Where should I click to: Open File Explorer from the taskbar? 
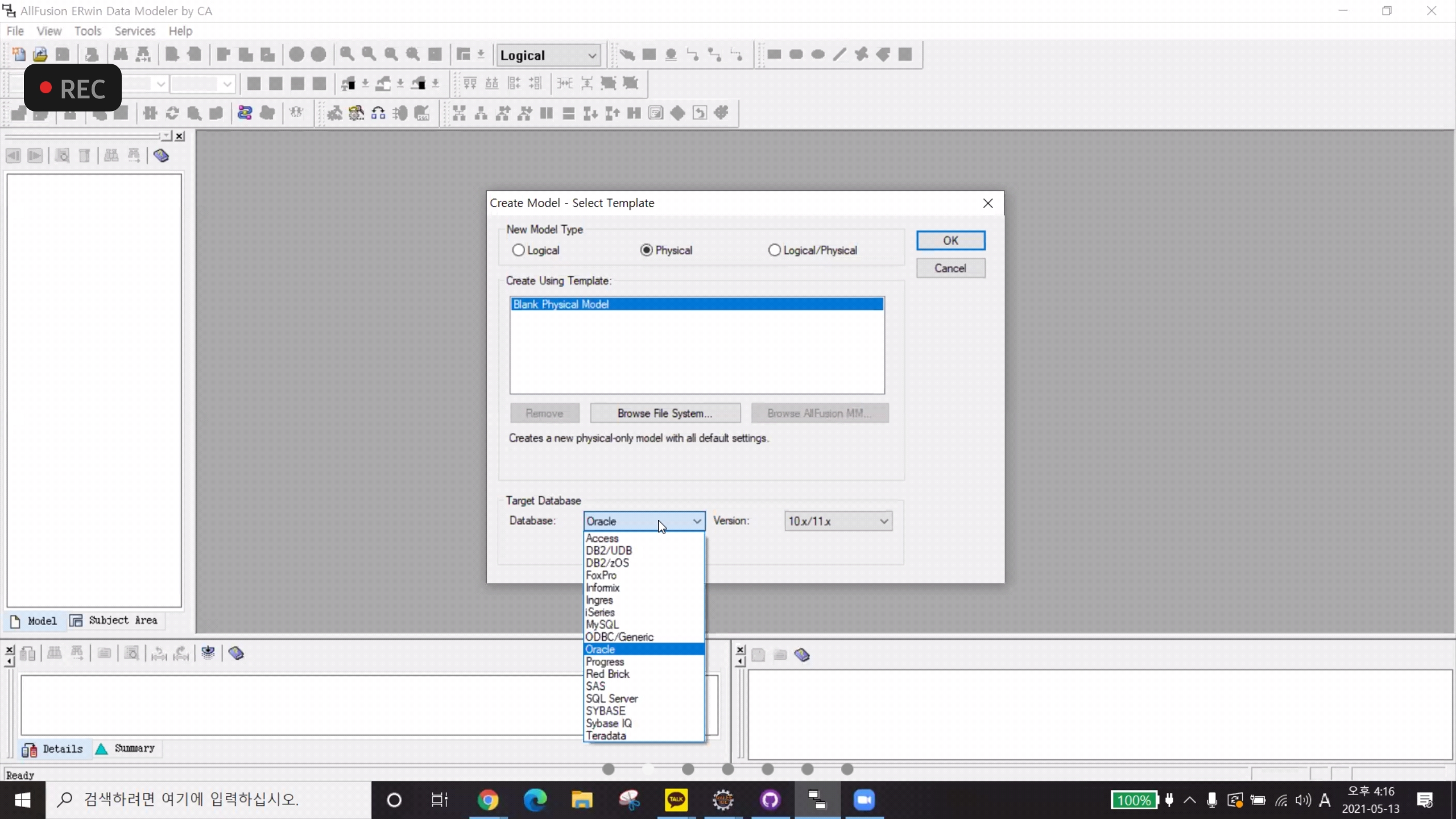582,800
